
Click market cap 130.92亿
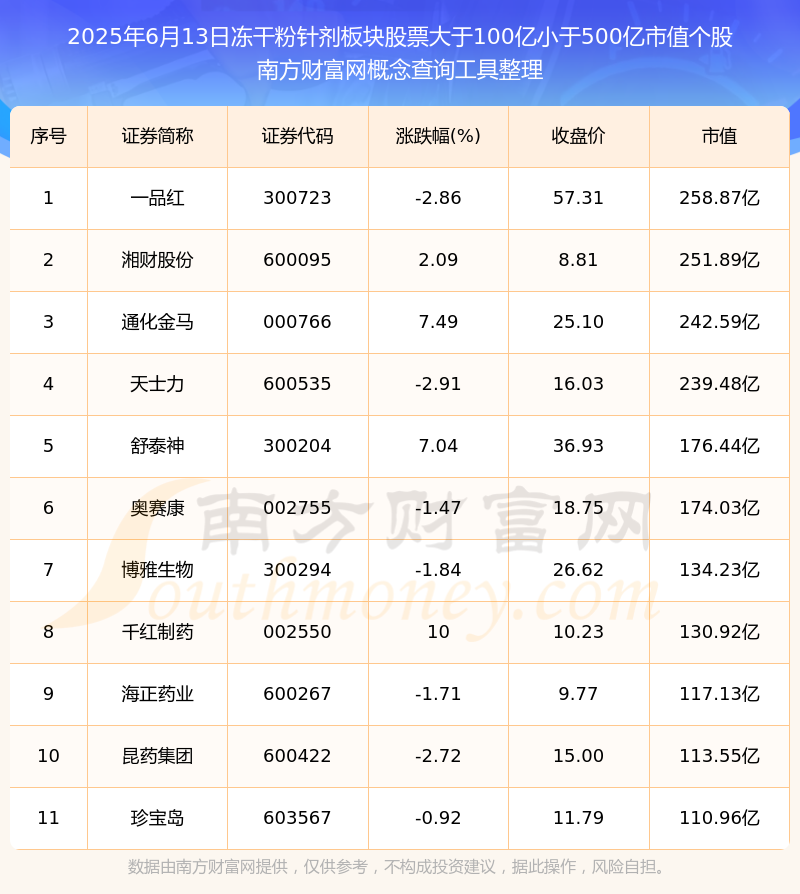[720, 632]
